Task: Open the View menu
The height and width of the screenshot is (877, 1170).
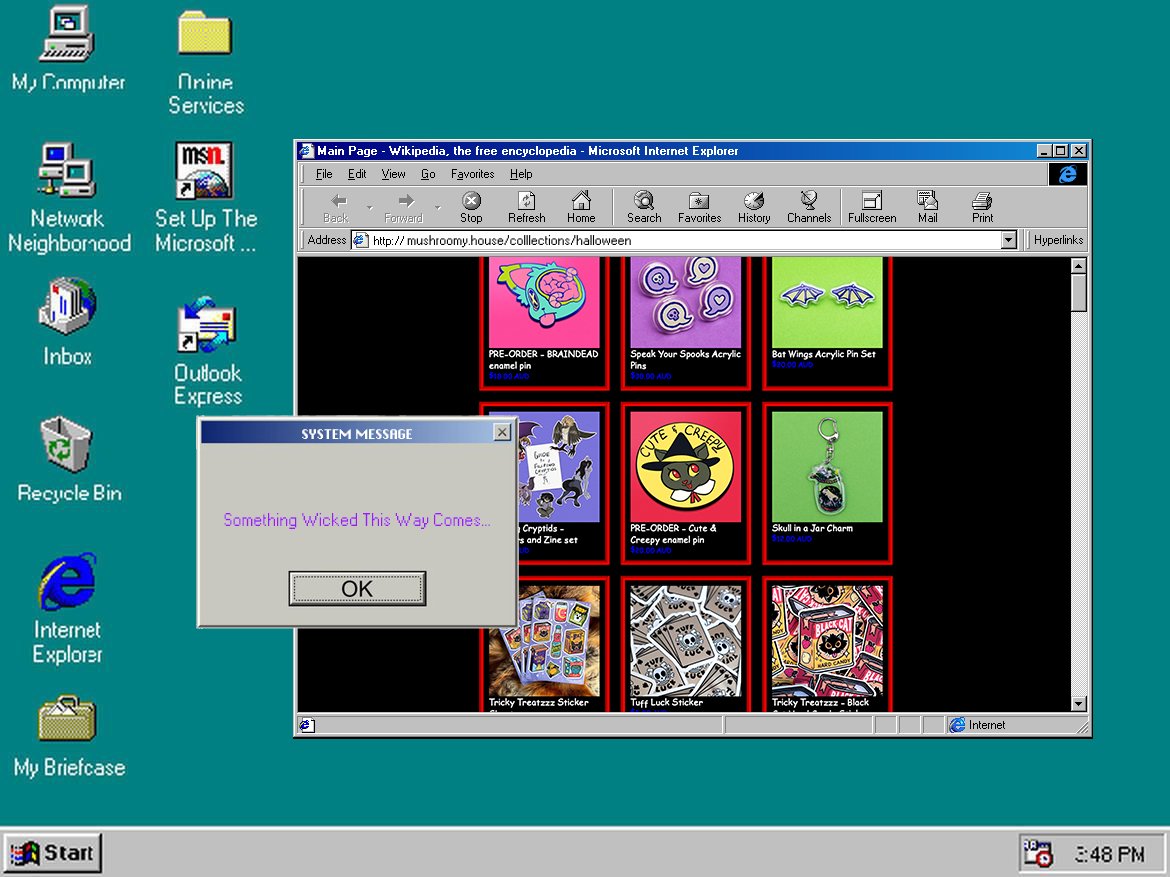Action: [393, 174]
